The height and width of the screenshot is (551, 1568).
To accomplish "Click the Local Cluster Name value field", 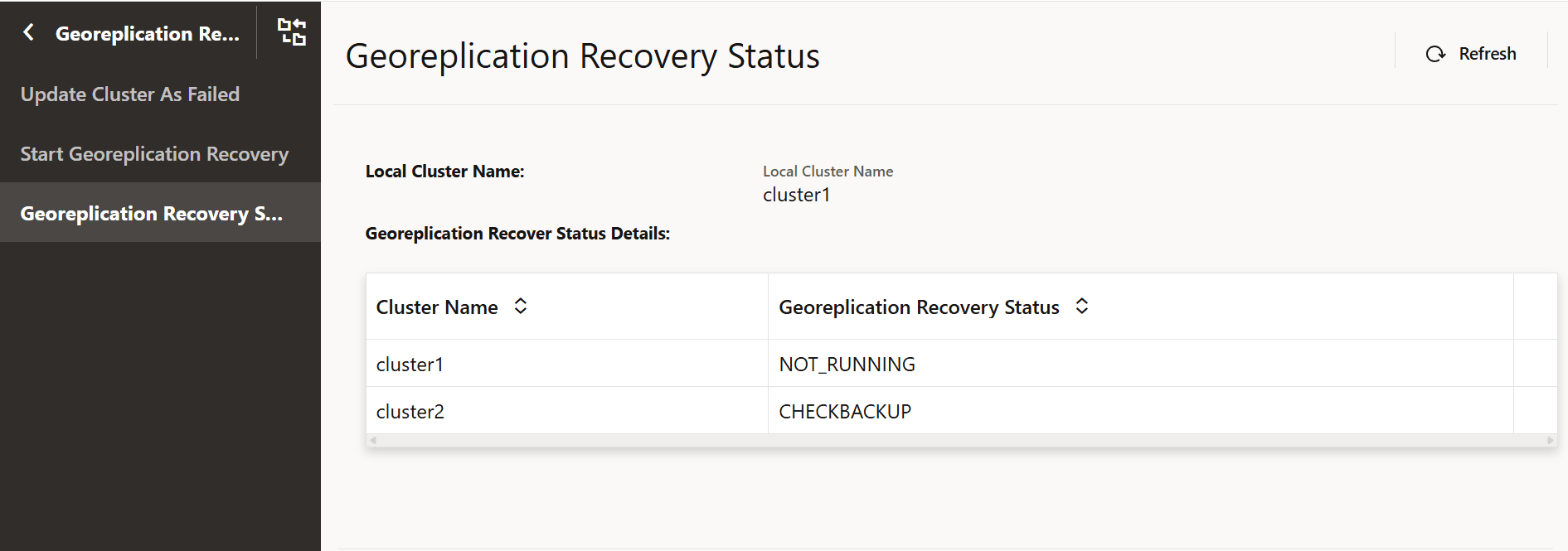I will 796,195.
